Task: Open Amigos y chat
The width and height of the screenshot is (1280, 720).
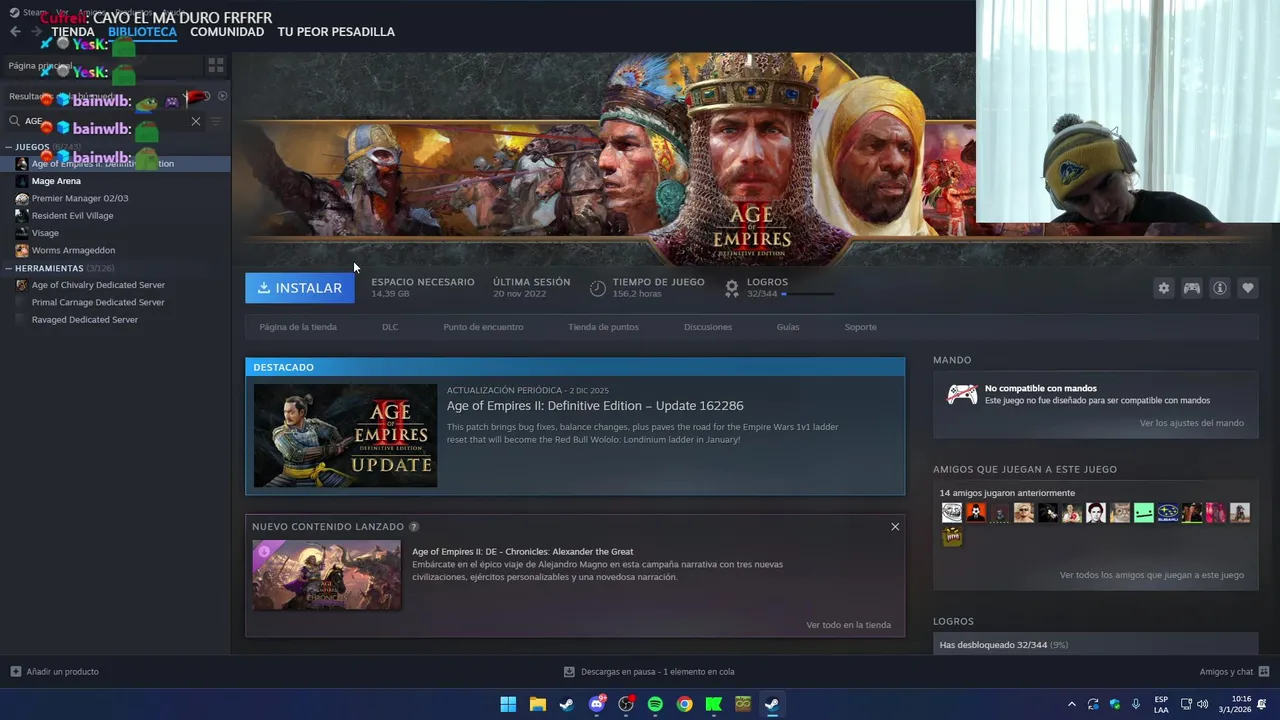Action: (1234, 672)
